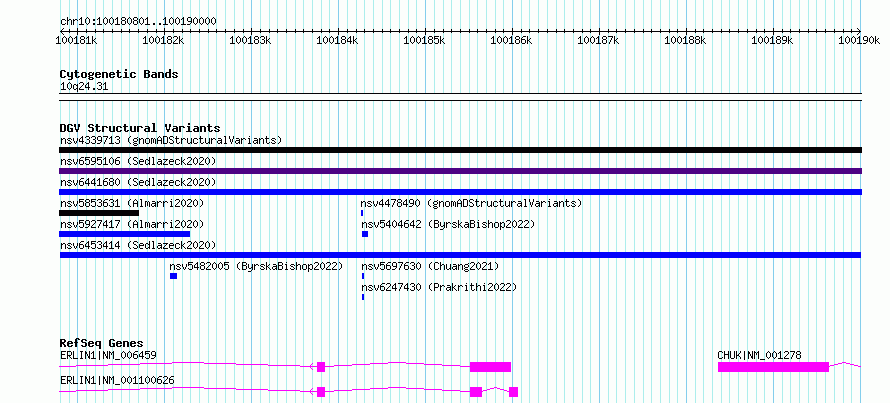The width and height of the screenshot is (890, 403).
Task: Click the 100190k ruler tick label
Action: (859, 40)
